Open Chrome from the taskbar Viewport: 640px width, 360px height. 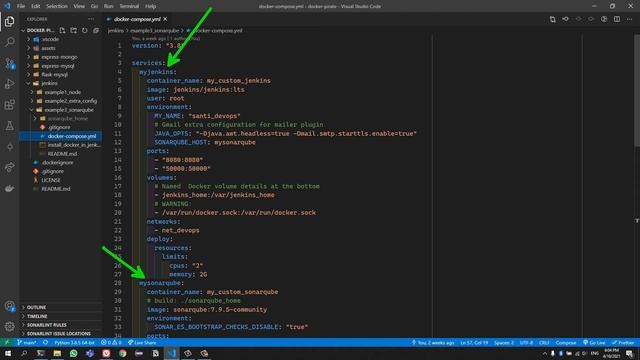(x=122, y=353)
